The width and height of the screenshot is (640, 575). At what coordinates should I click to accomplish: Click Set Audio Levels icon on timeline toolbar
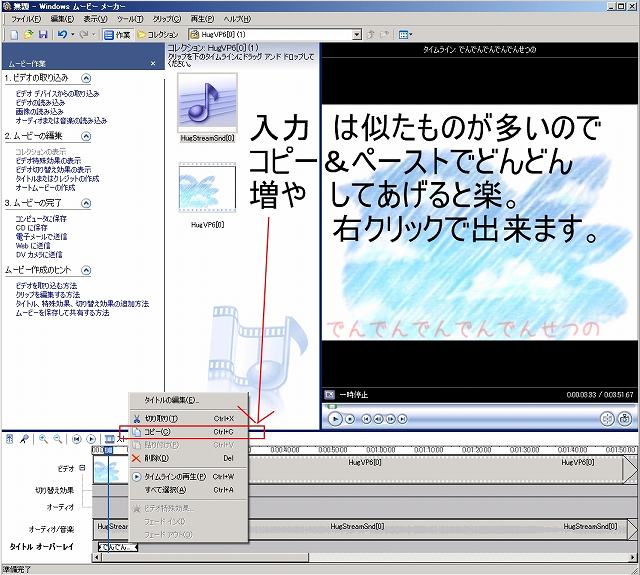[10, 439]
